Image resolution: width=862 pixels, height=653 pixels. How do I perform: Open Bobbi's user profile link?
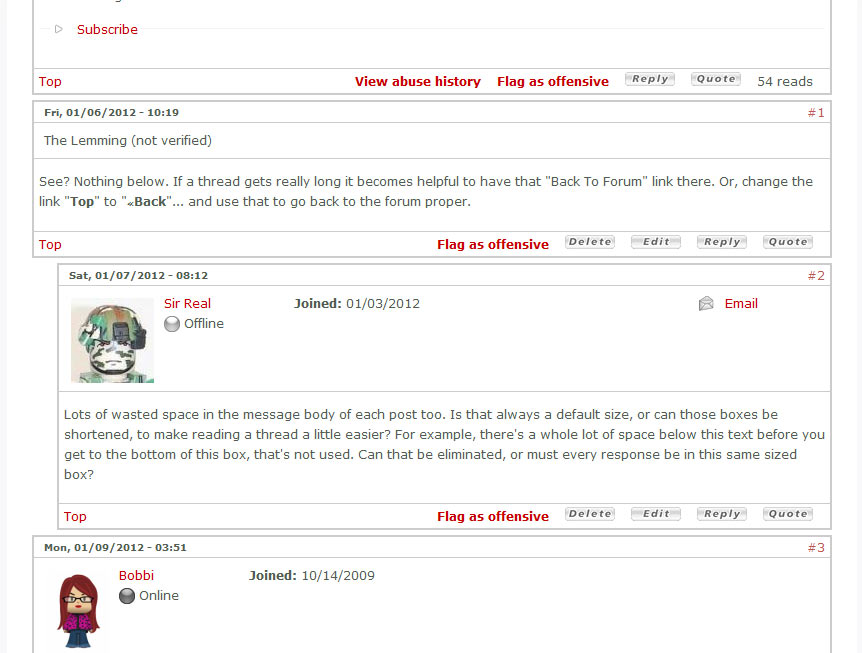click(x=136, y=575)
